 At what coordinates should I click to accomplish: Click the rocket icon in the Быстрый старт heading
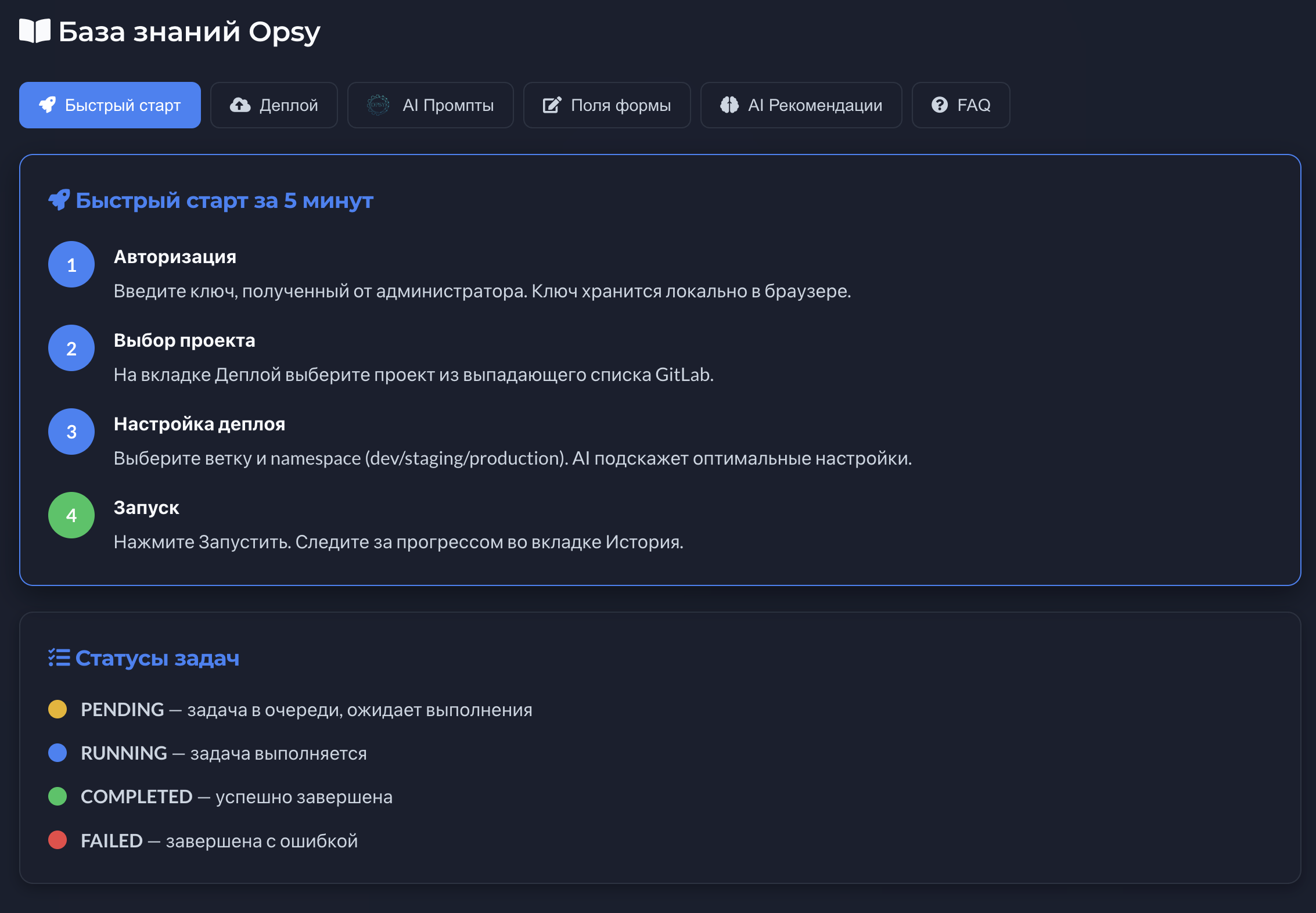coord(59,200)
